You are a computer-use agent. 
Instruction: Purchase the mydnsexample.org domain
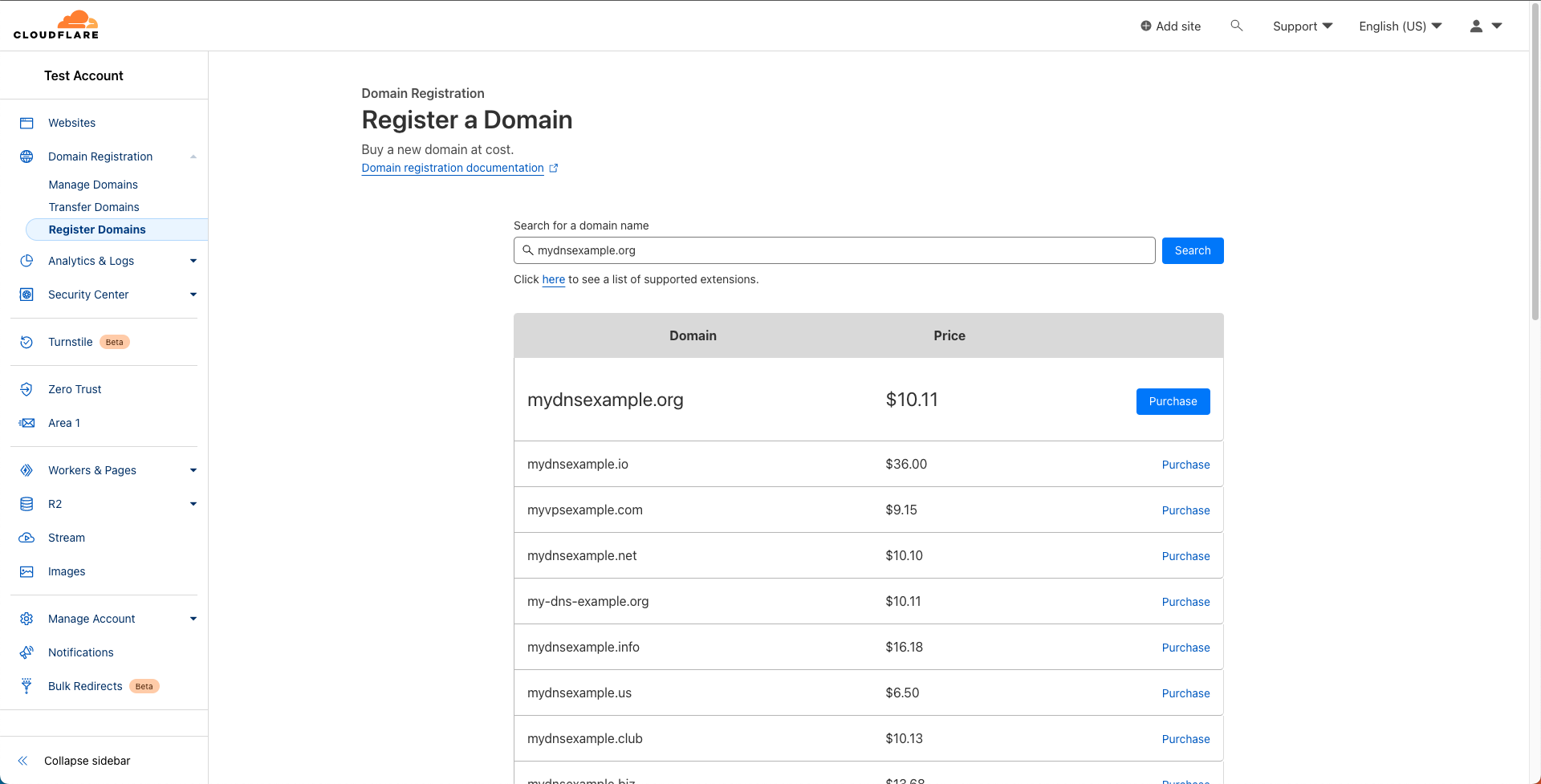coord(1173,401)
